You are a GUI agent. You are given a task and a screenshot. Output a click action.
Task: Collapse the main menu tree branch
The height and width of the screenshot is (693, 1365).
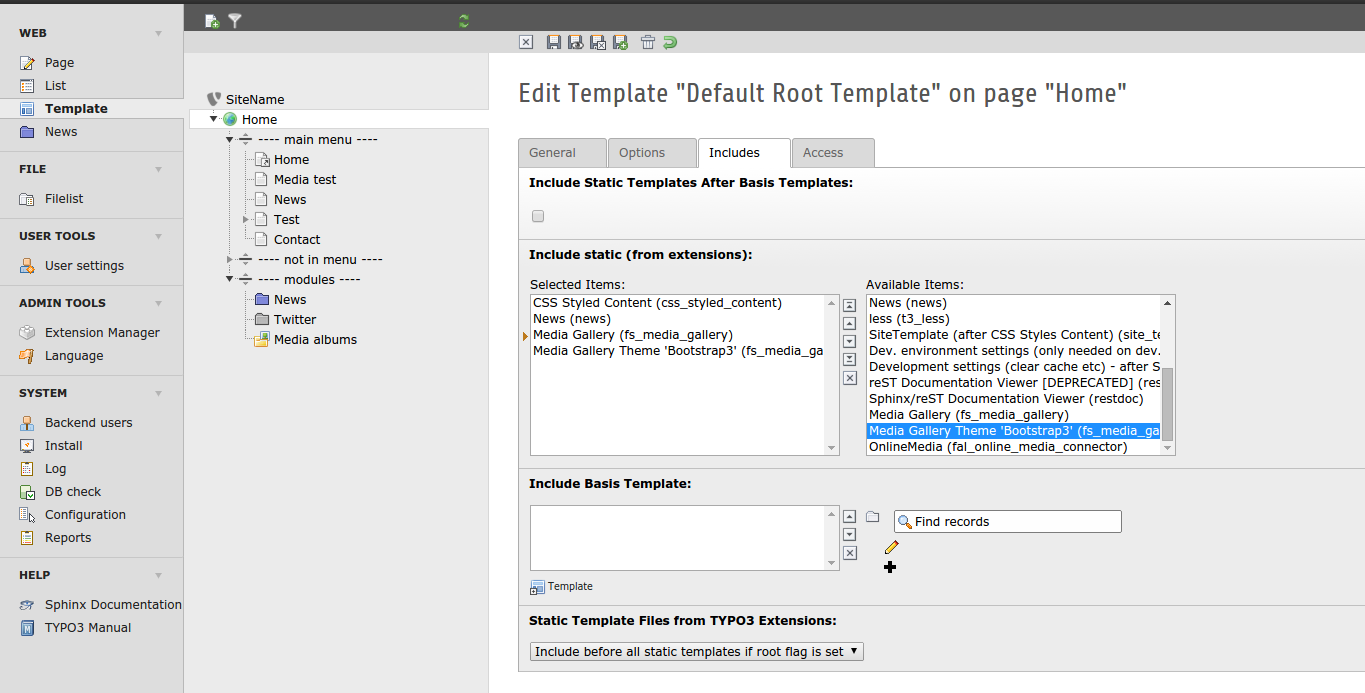point(230,140)
